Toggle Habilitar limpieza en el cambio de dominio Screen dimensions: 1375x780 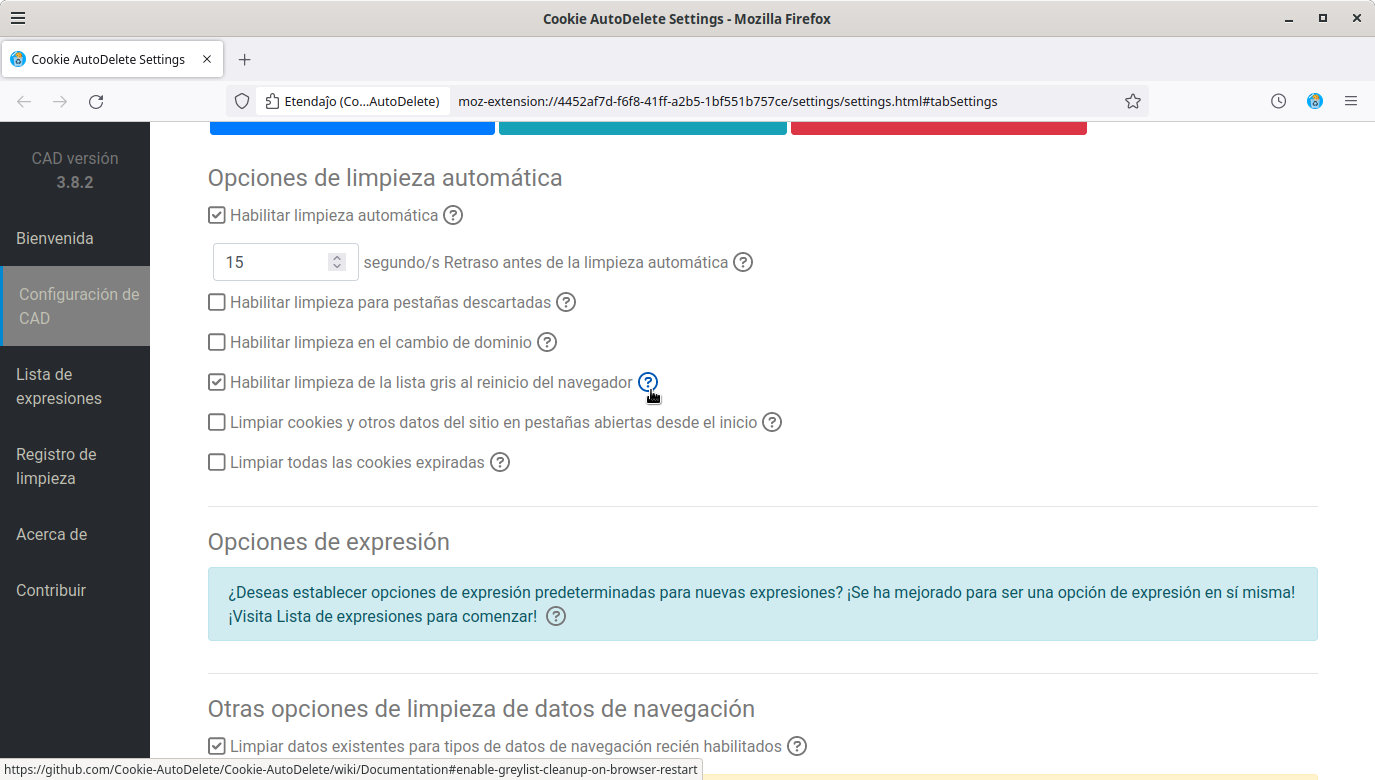(217, 342)
